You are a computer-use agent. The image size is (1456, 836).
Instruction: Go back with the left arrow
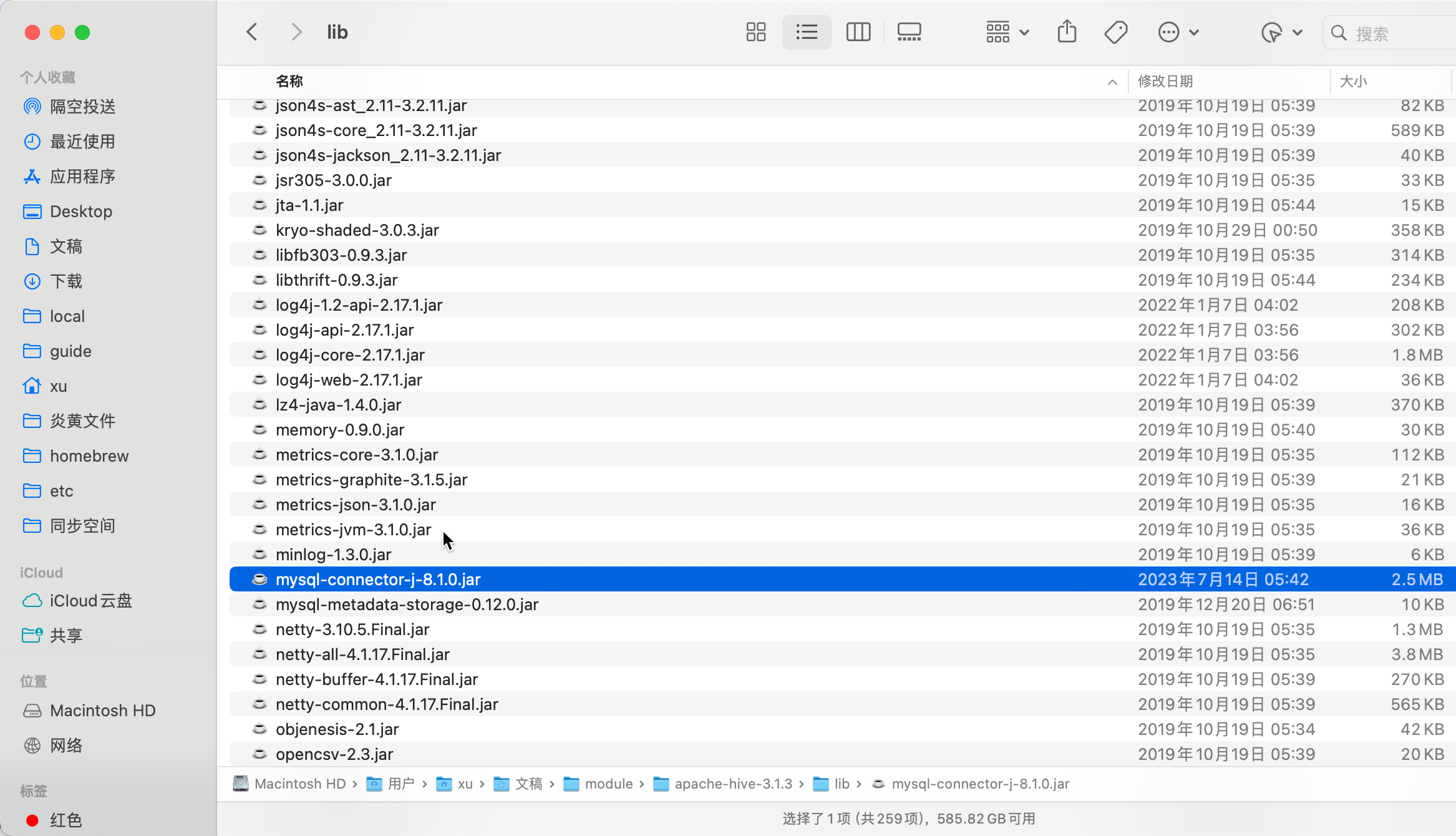[x=252, y=32]
